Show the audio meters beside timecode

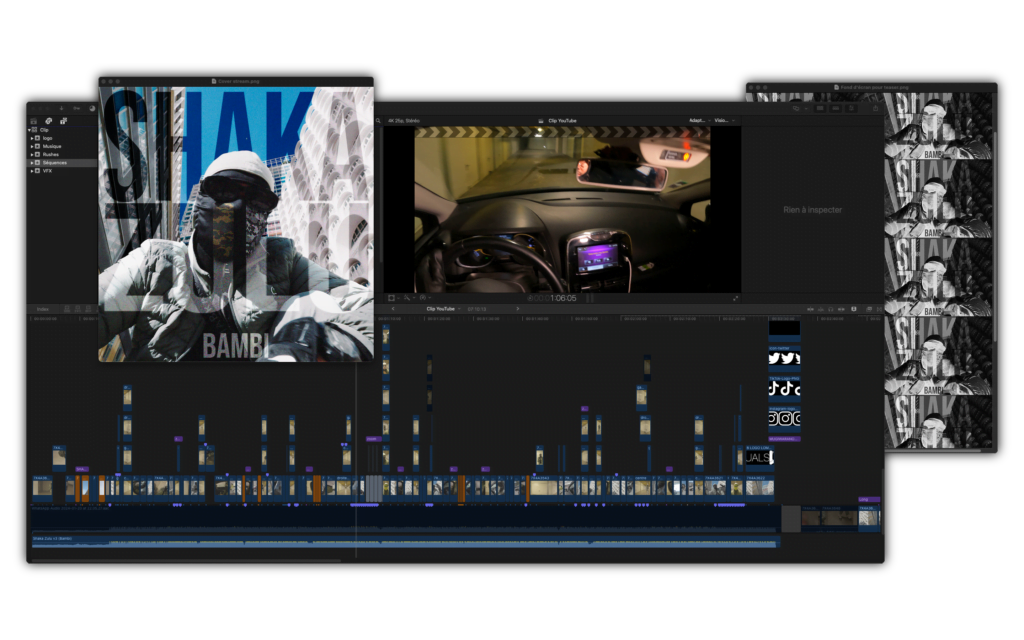590,298
